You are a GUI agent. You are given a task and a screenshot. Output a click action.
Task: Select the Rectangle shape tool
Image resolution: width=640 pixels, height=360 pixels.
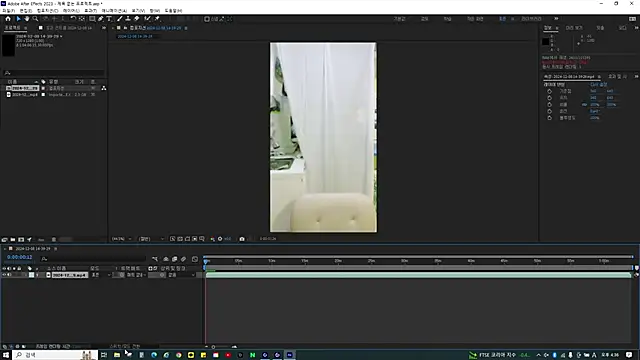(x=92, y=19)
